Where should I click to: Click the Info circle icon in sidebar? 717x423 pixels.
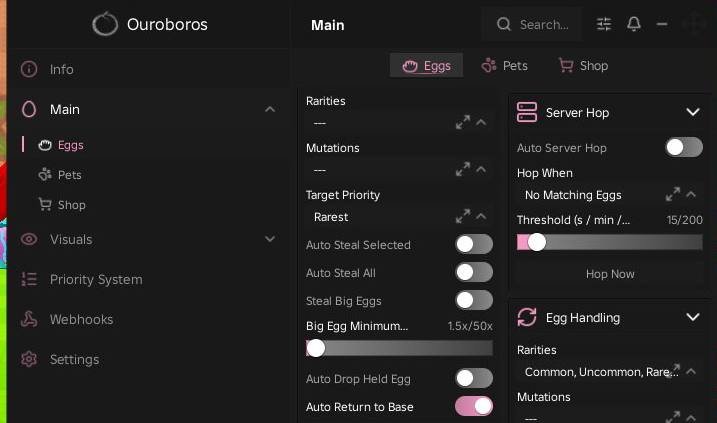(29, 69)
